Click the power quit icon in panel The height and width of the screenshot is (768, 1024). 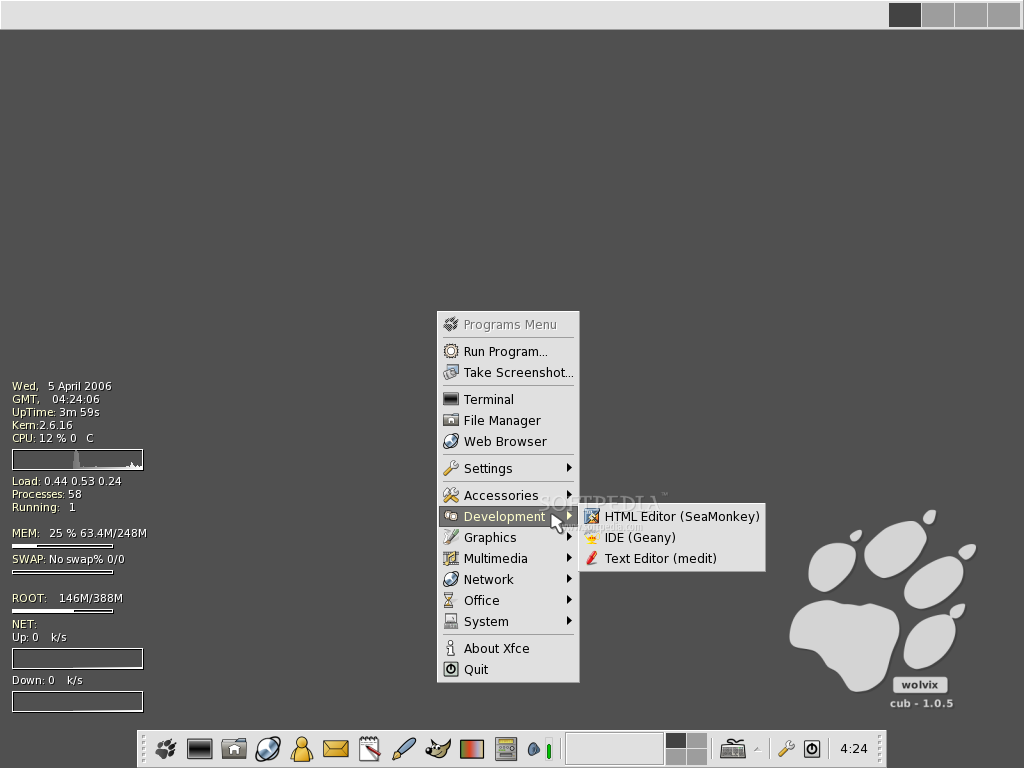[x=812, y=748]
